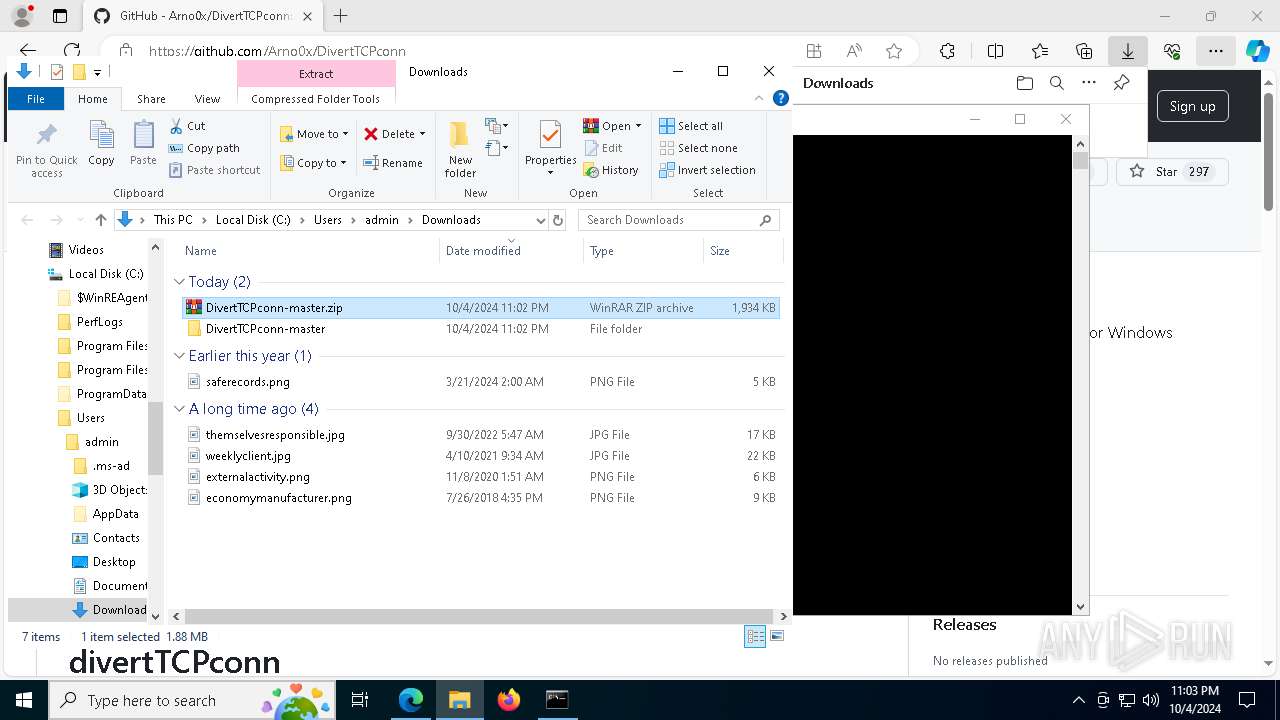Click Sign up button on GitHub
Viewport: 1280px width, 720px height.
1192,107
